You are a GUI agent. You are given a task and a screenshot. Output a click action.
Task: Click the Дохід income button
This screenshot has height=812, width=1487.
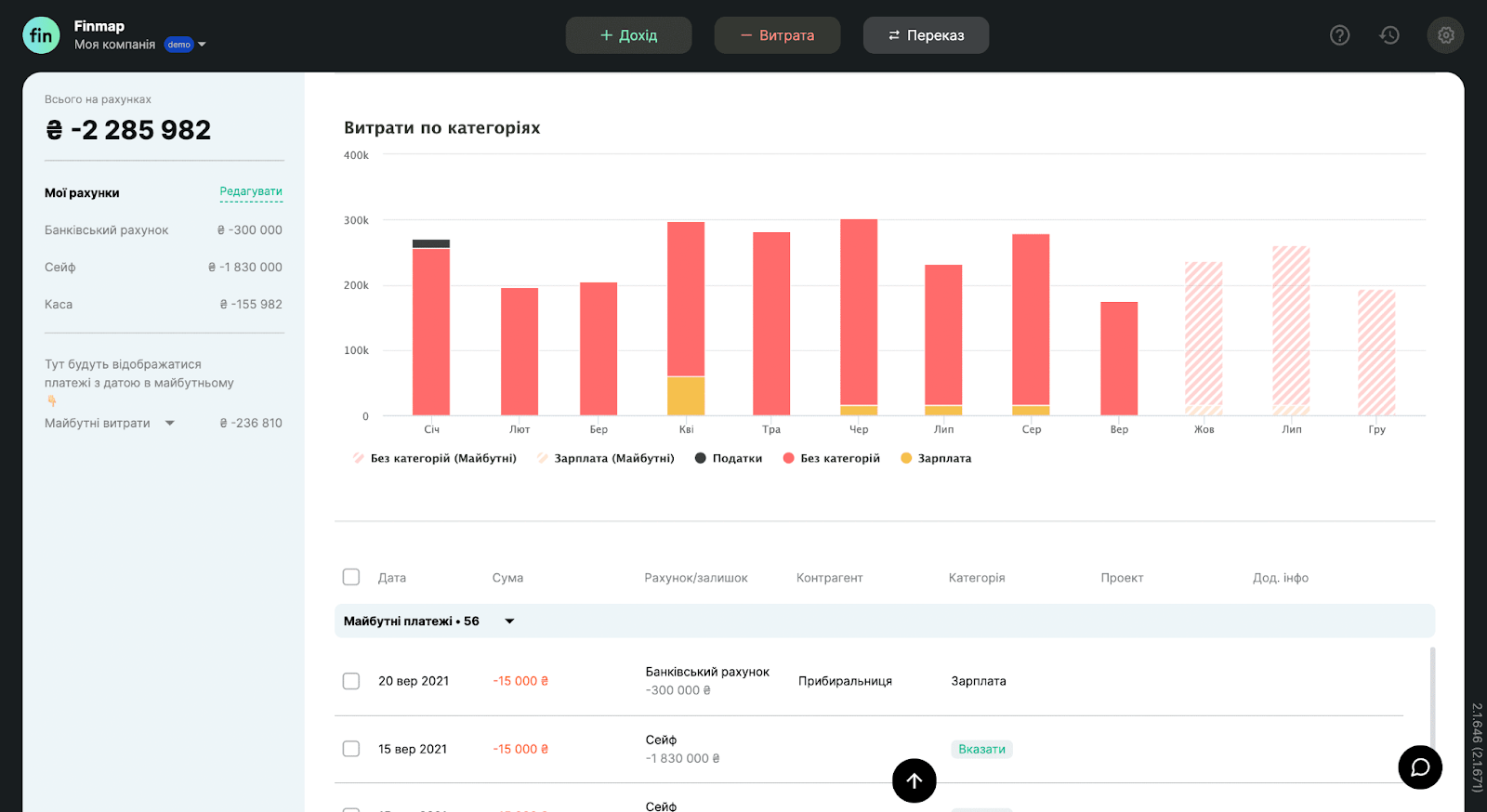[628, 35]
